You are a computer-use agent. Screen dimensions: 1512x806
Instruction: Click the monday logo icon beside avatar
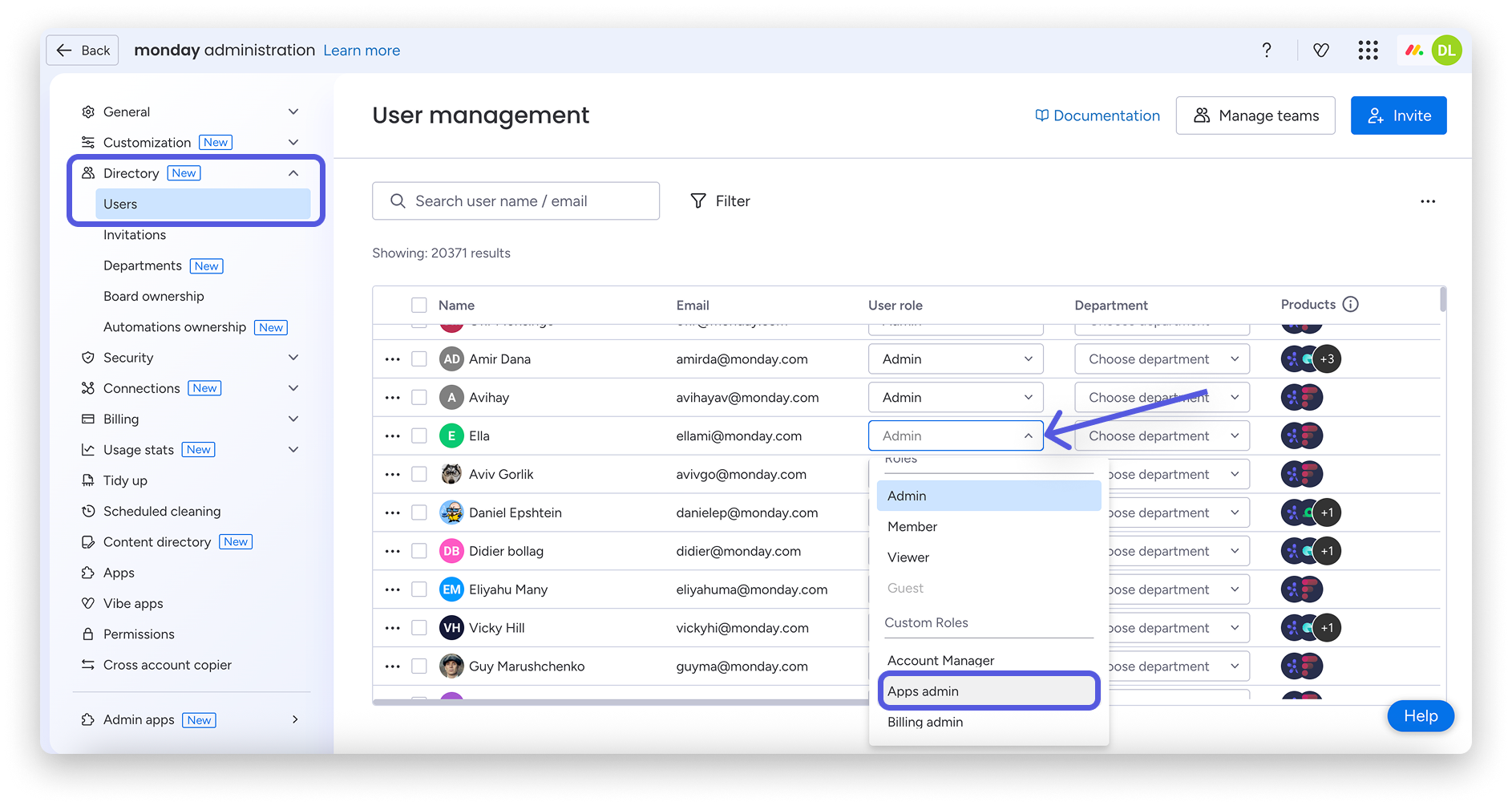pos(1414,51)
